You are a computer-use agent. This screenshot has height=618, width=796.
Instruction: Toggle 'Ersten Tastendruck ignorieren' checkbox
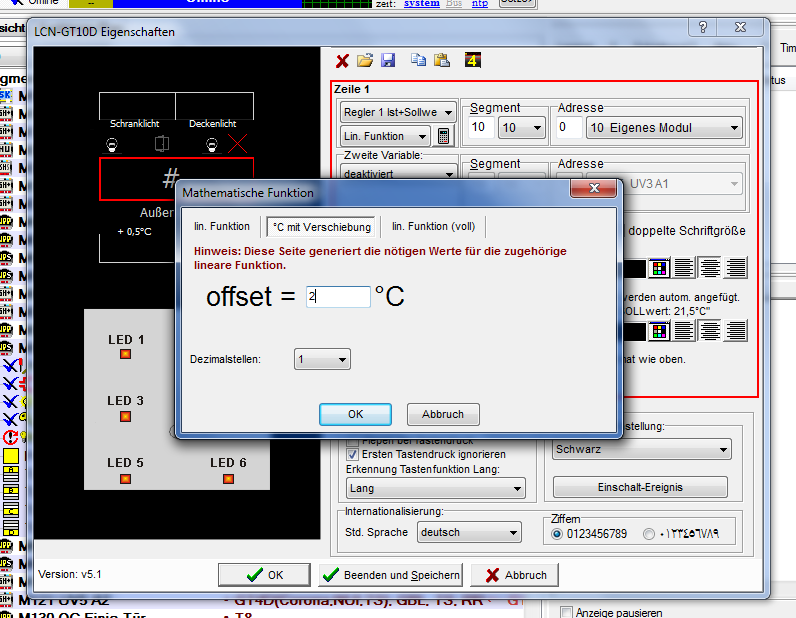tap(352, 454)
